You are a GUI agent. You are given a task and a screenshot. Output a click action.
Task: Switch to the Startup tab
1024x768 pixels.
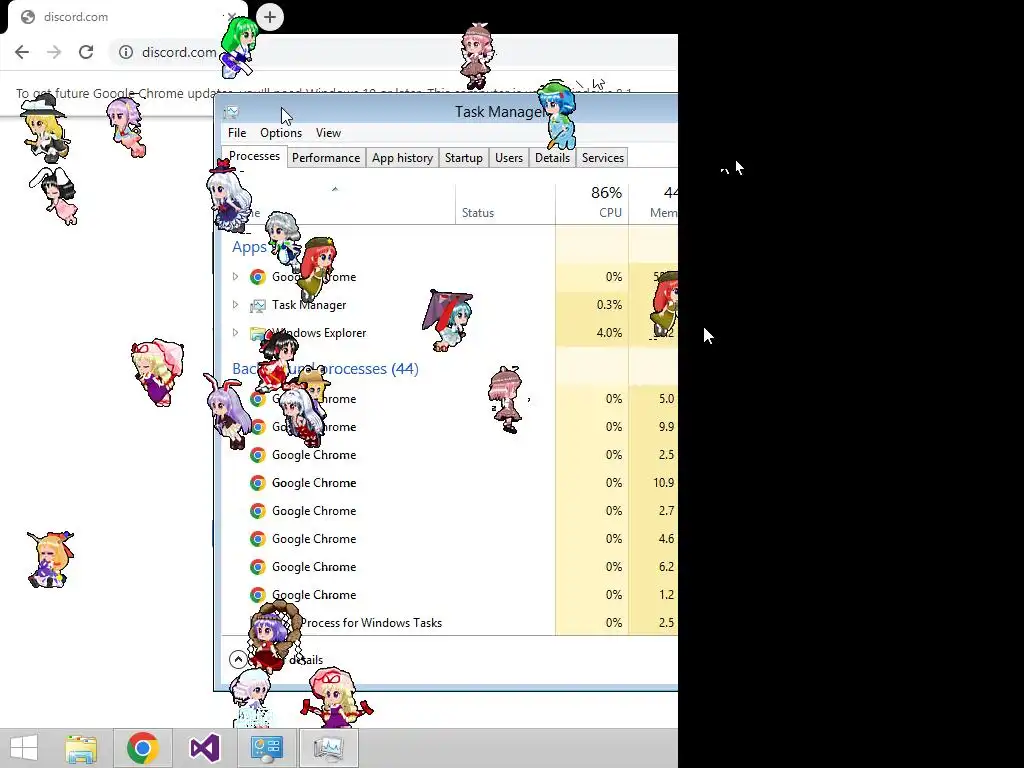click(464, 158)
